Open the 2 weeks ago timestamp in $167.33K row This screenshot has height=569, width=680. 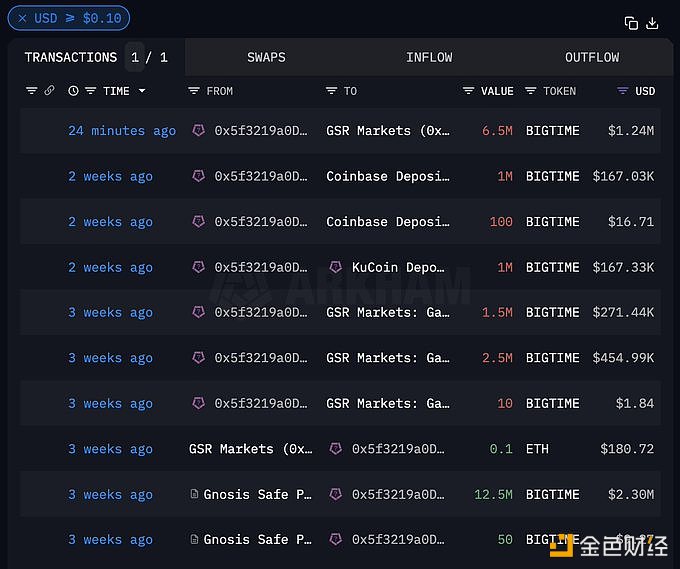point(110,267)
